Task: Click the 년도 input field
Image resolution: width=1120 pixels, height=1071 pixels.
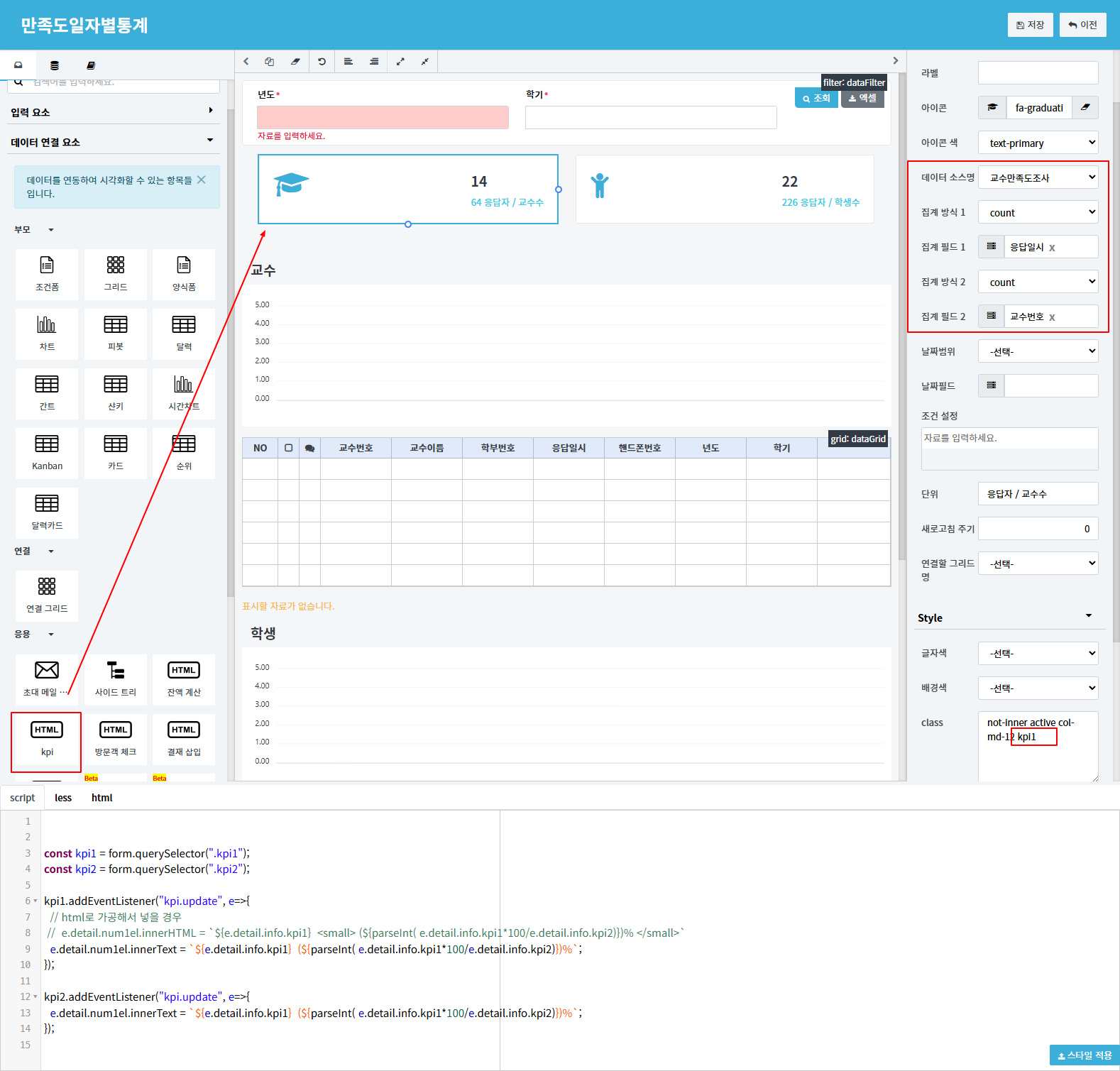Action: click(x=383, y=117)
